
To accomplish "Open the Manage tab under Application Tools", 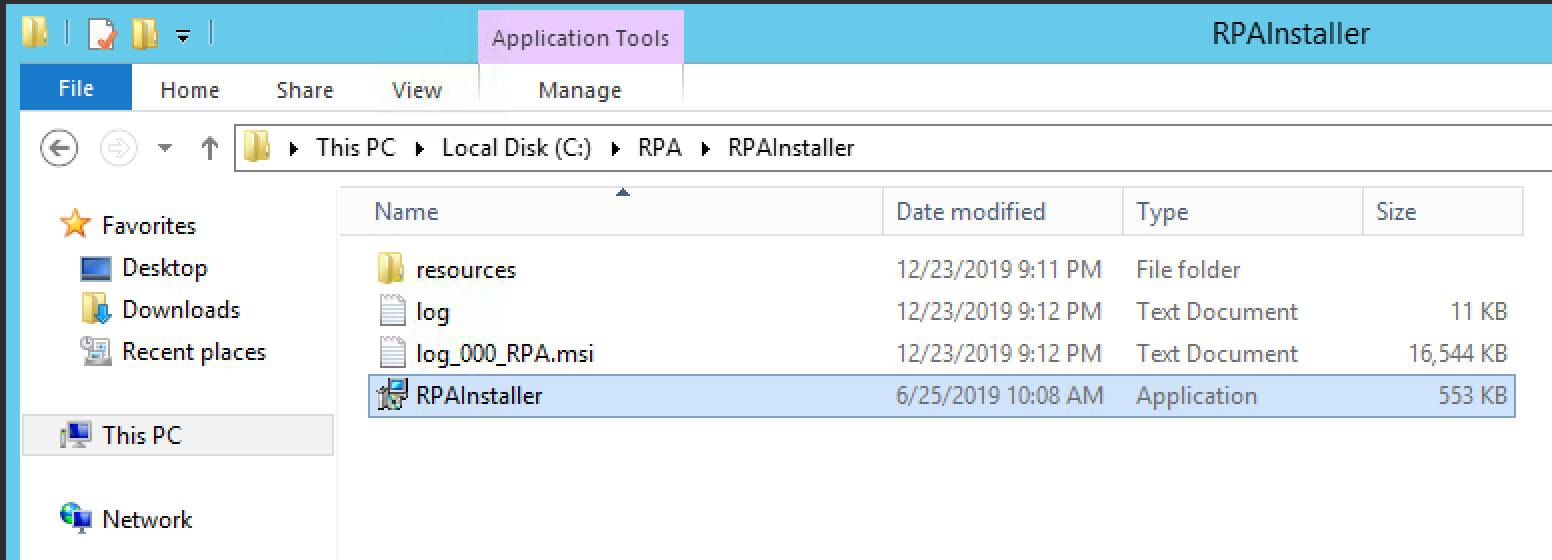I will tap(580, 90).
